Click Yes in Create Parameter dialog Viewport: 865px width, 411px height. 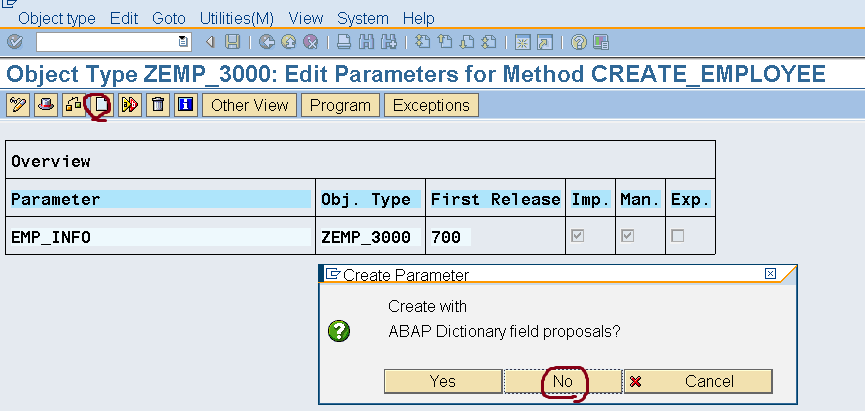coord(443,381)
